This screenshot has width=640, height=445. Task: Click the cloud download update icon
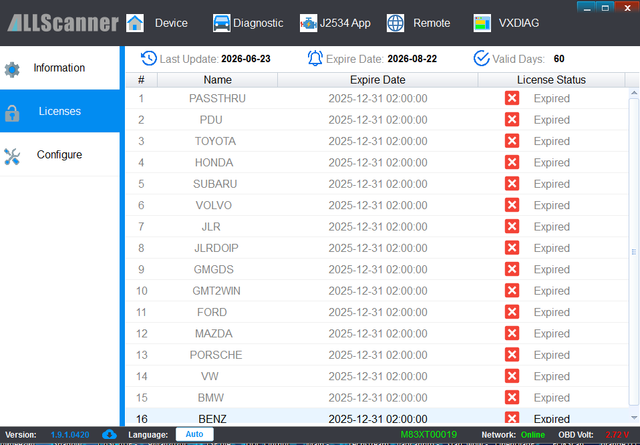tap(109, 435)
